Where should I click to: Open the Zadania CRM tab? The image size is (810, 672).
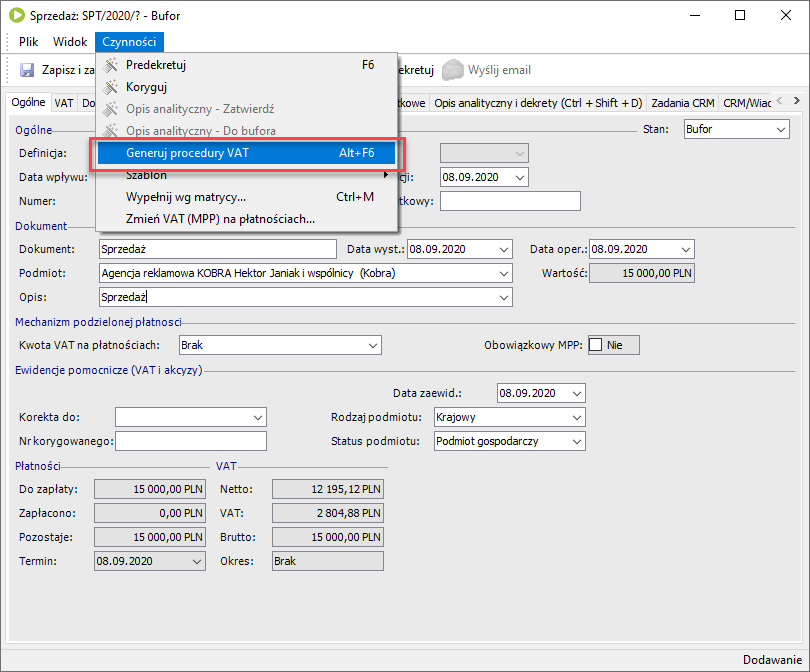682,103
